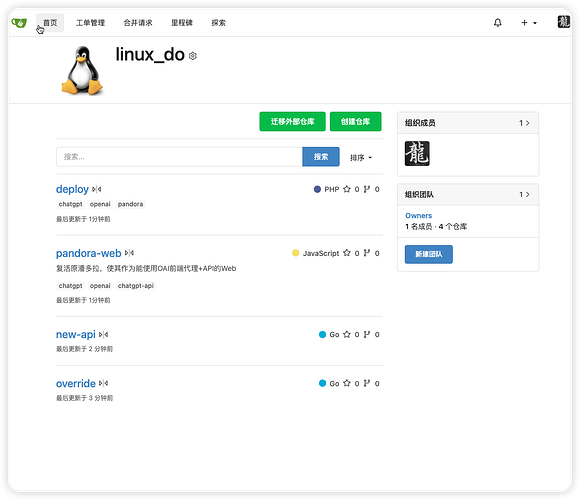This screenshot has height=500, width=580.
Task: Open the deploy repository
Action: (72, 189)
